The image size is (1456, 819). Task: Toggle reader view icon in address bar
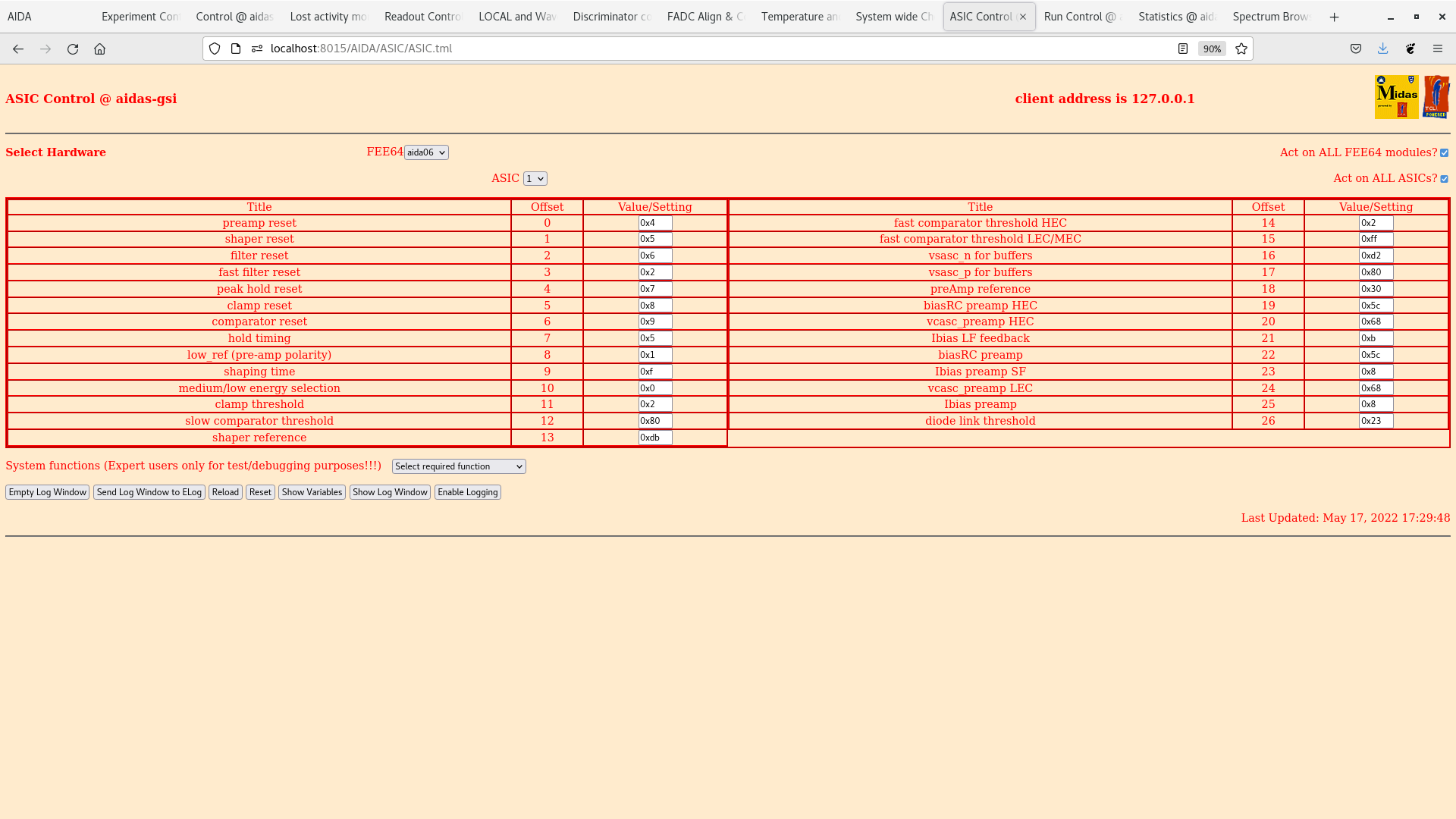1183,49
